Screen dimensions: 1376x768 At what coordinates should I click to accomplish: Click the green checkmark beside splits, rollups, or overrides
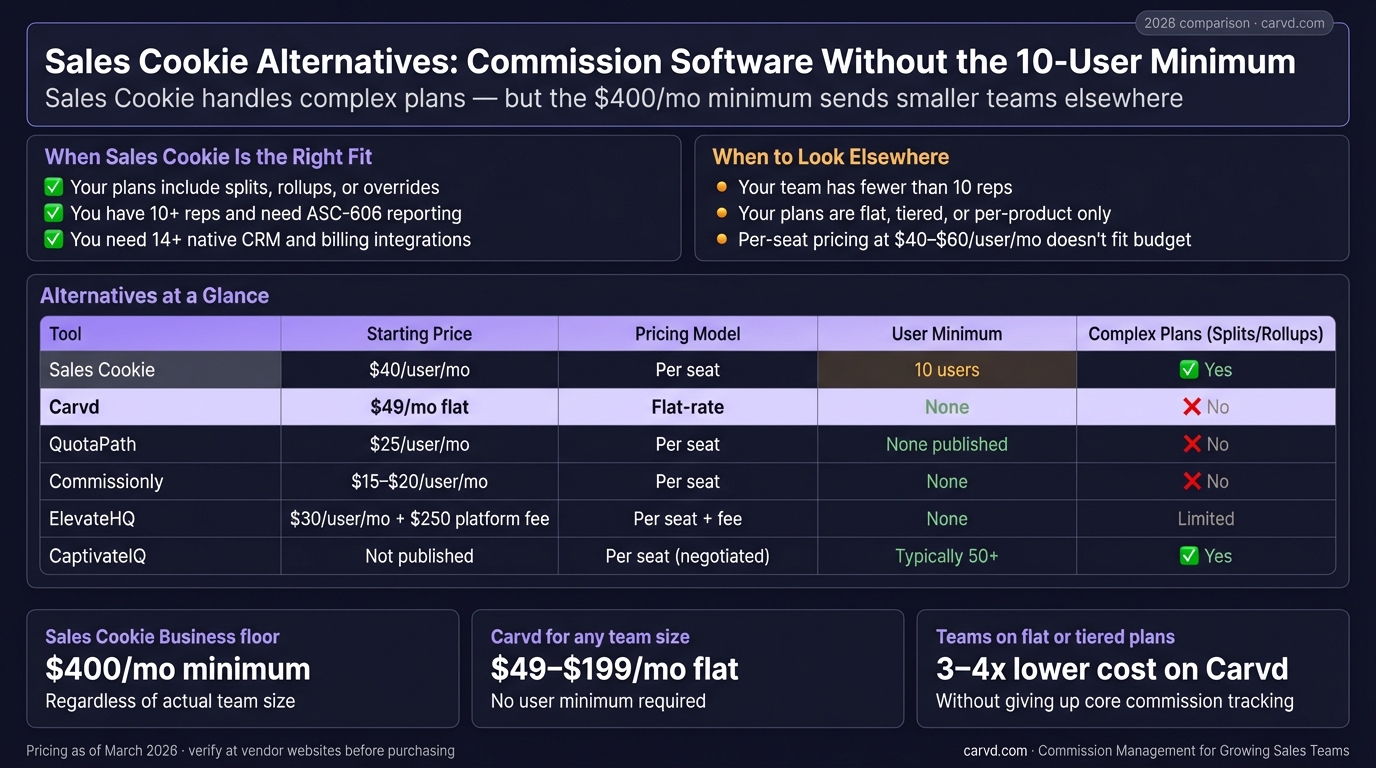click(x=54, y=187)
